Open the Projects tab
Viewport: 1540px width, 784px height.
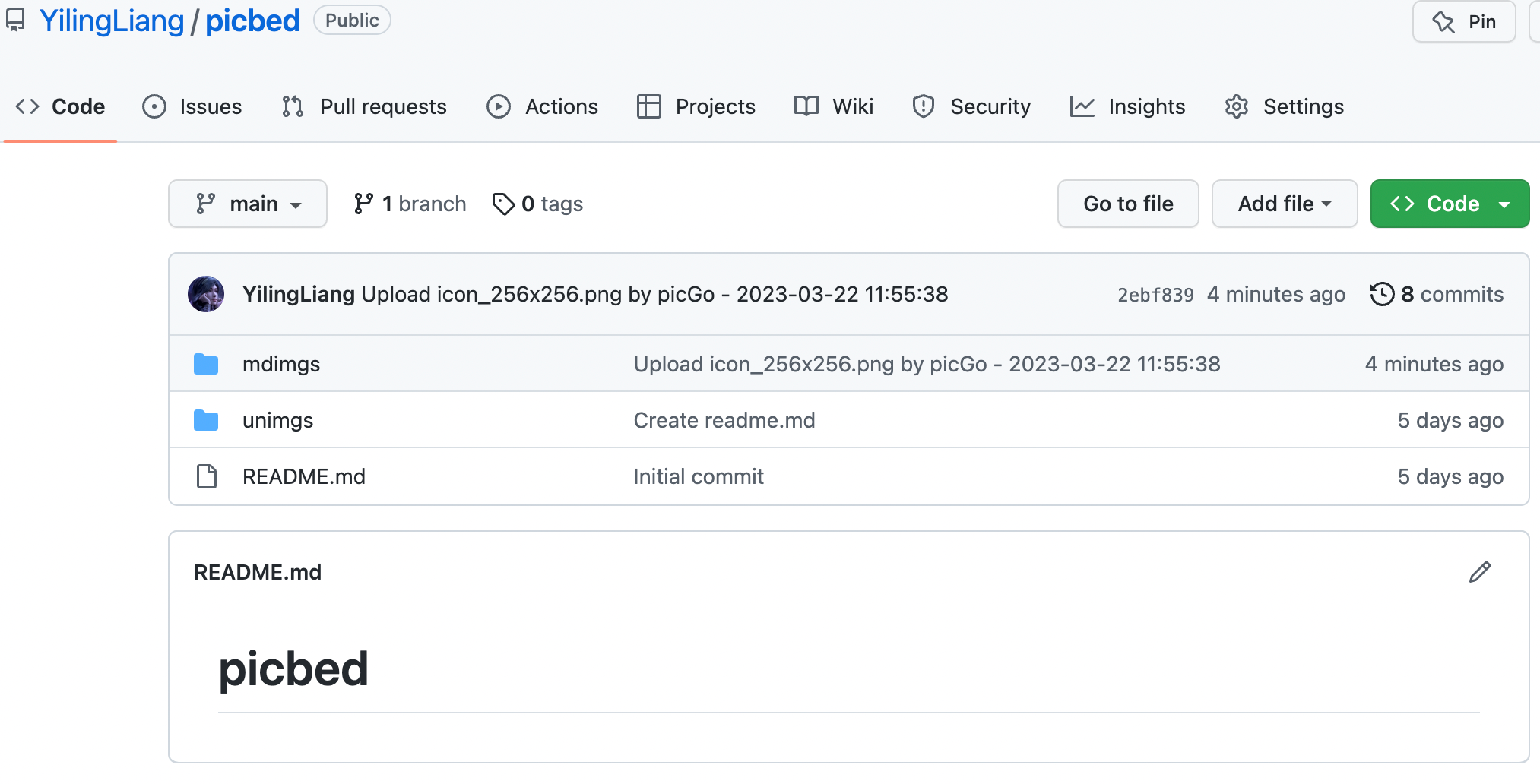point(696,106)
